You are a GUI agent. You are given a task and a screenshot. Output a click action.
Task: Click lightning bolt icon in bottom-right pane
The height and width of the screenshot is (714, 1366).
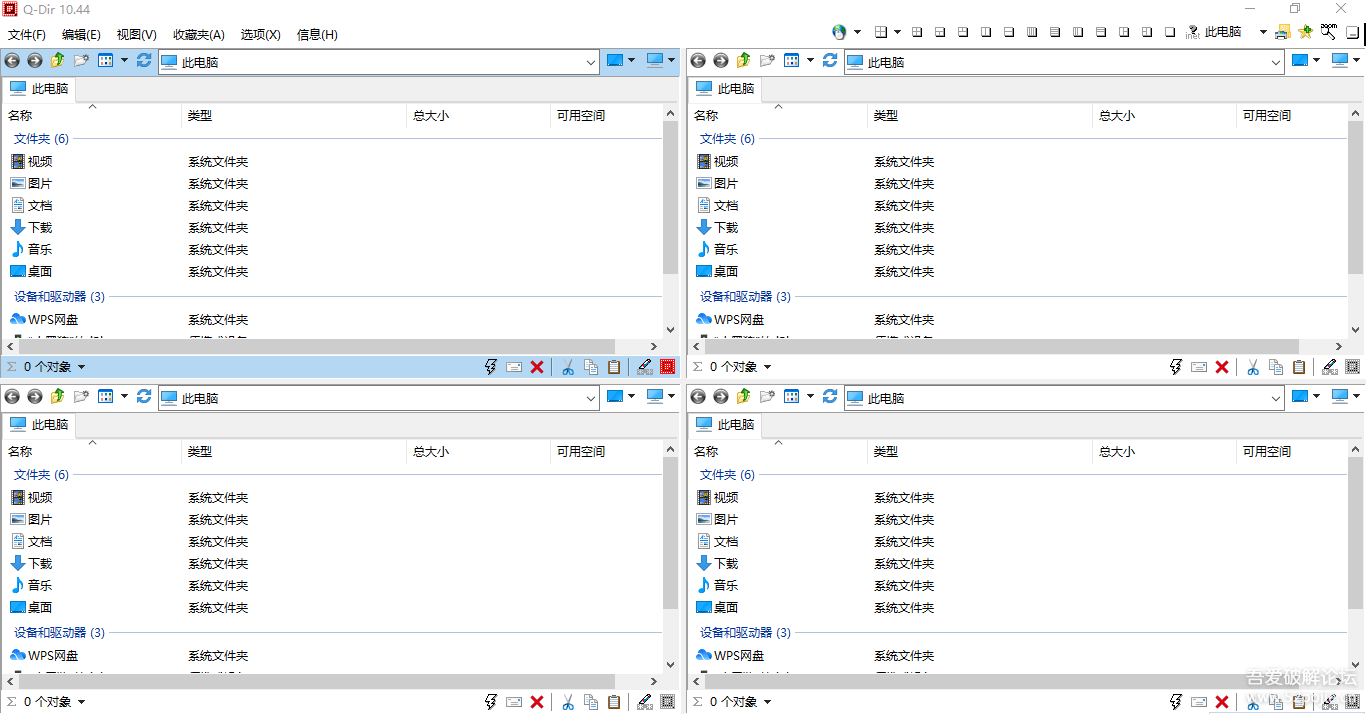(x=1176, y=702)
